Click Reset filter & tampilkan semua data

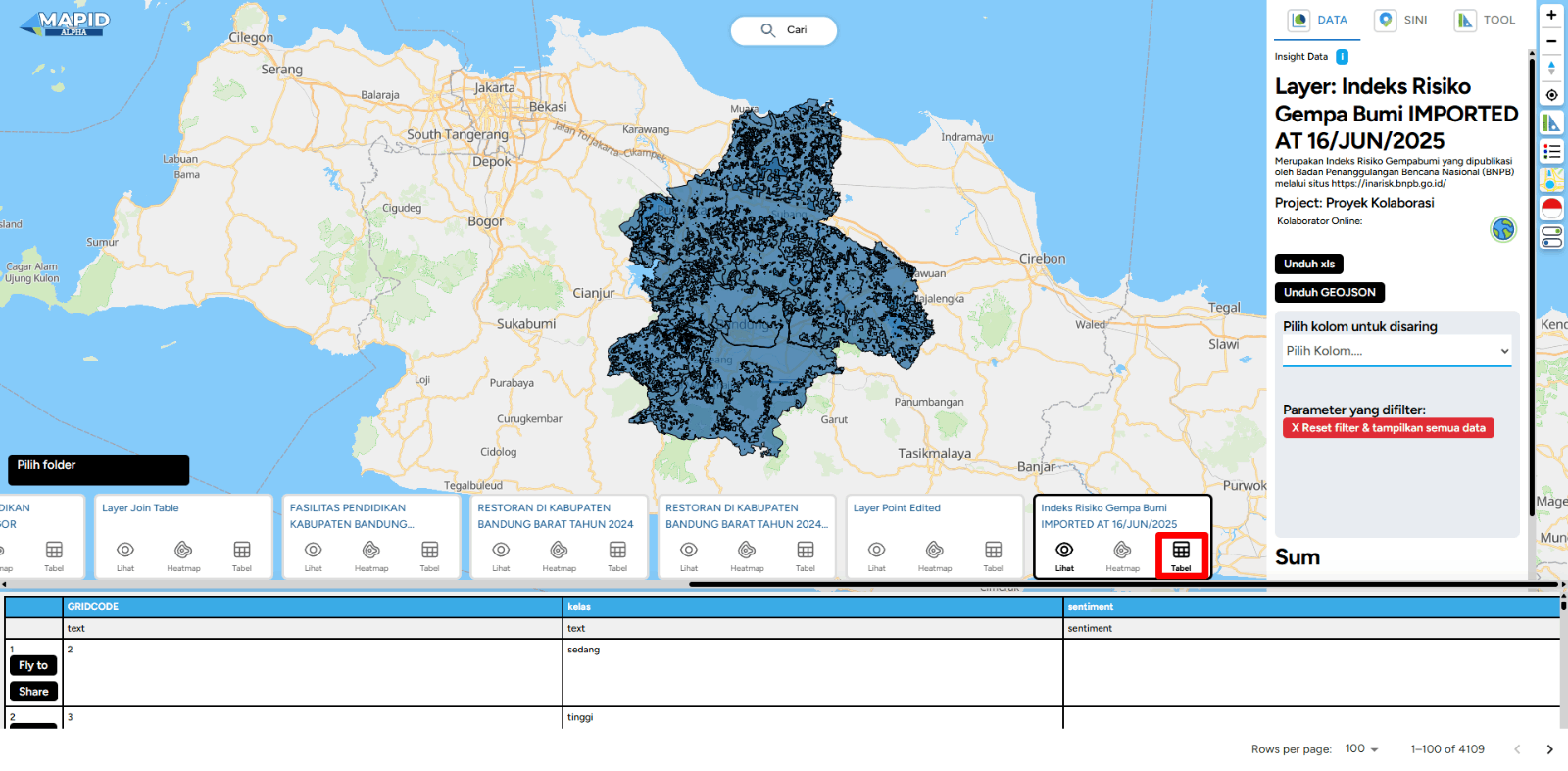click(1388, 428)
